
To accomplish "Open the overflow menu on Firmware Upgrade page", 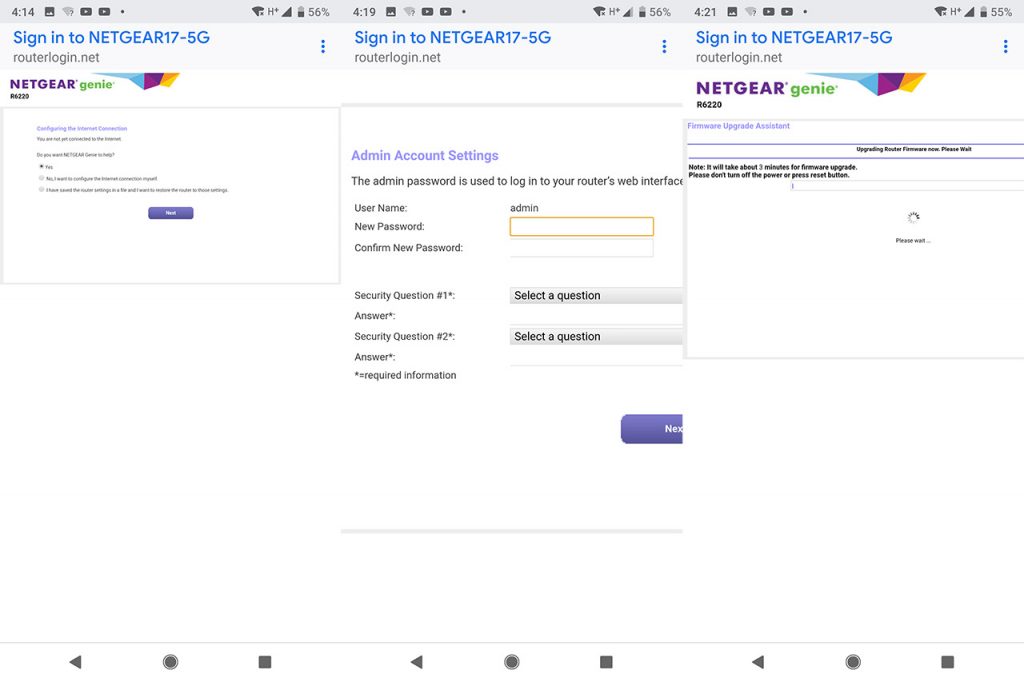I will (1005, 46).
